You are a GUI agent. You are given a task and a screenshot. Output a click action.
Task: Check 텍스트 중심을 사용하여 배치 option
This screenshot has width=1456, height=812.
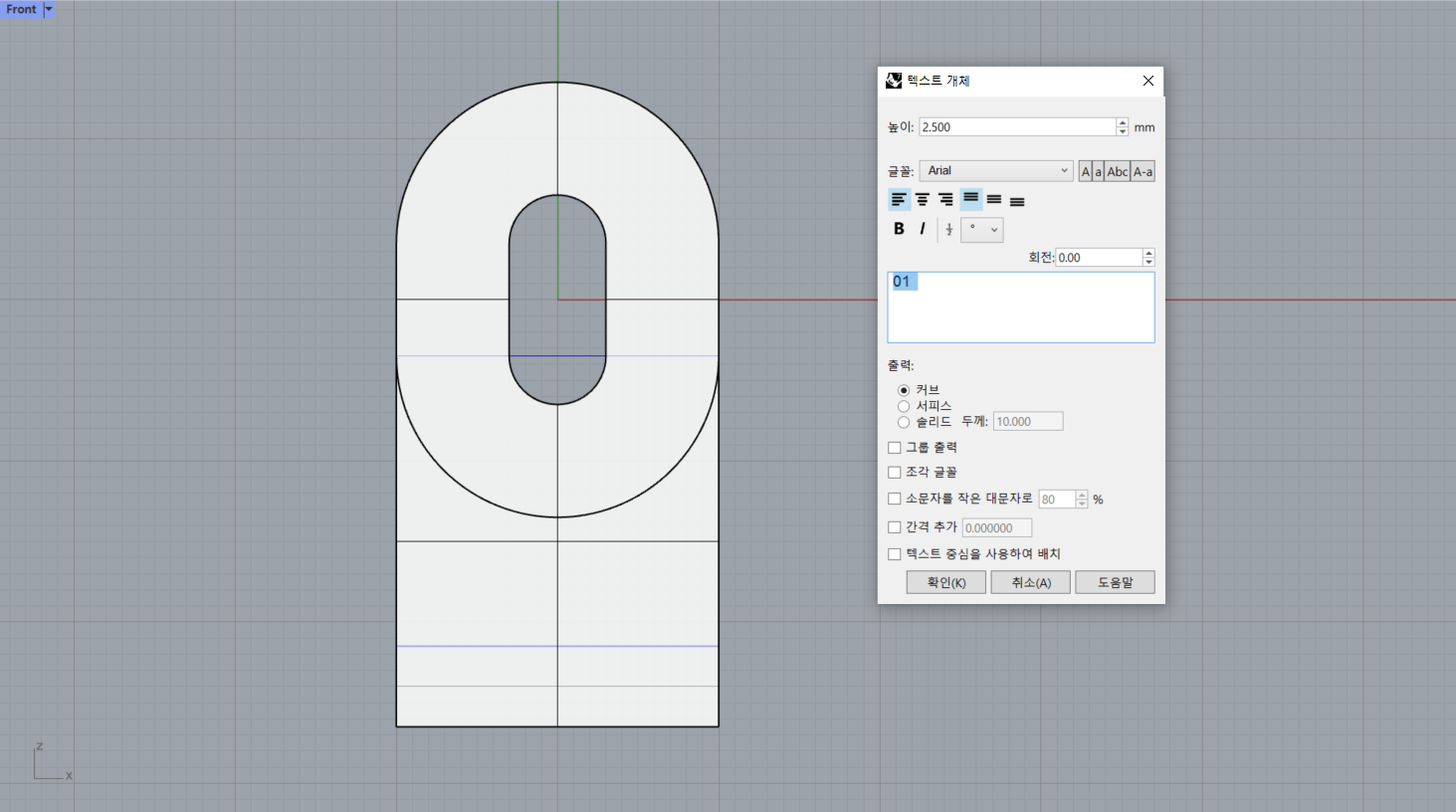[x=895, y=554]
